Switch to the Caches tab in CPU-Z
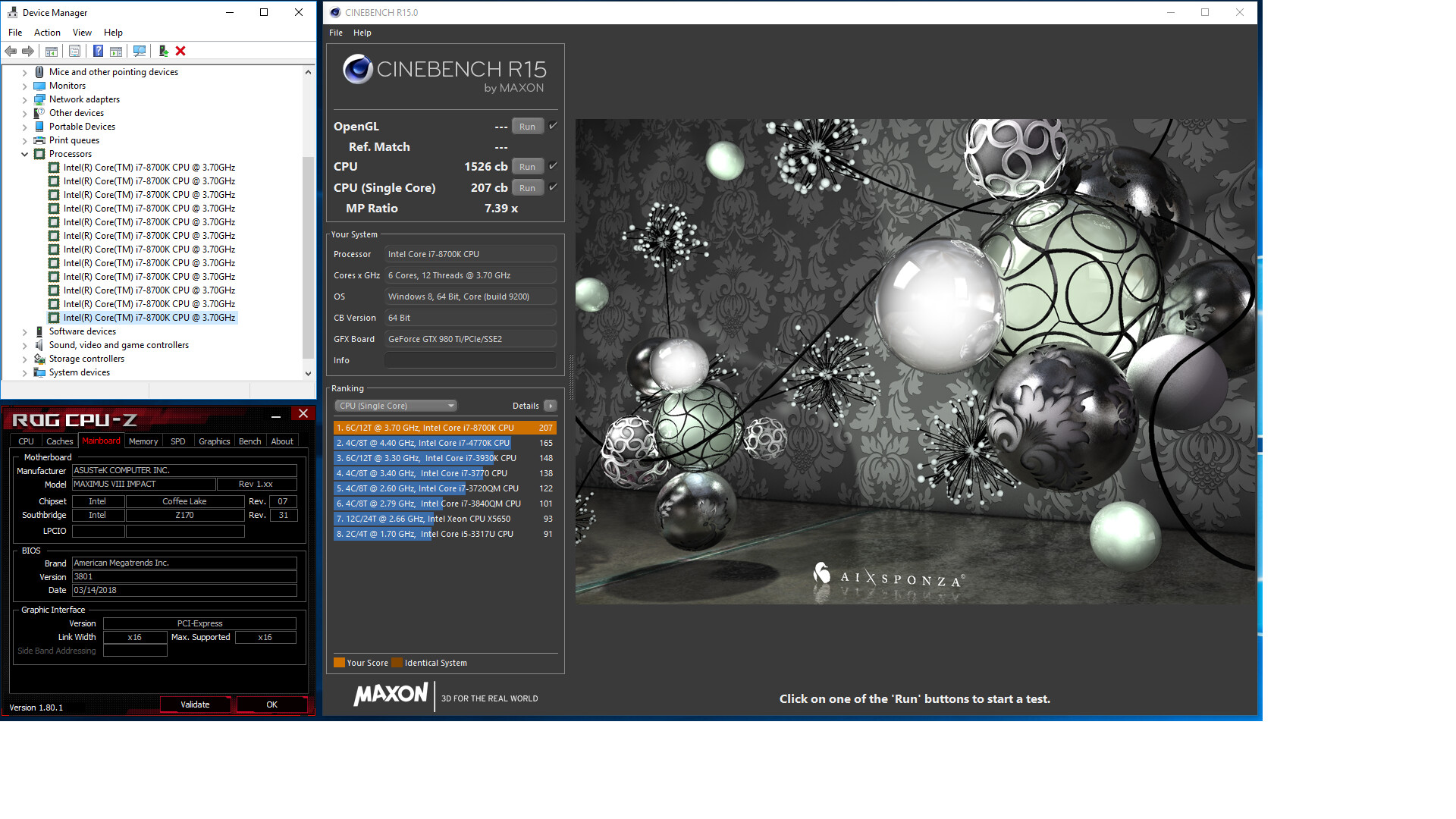Image resolution: width=1456 pixels, height=819 pixels. click(x=60, y=441)
